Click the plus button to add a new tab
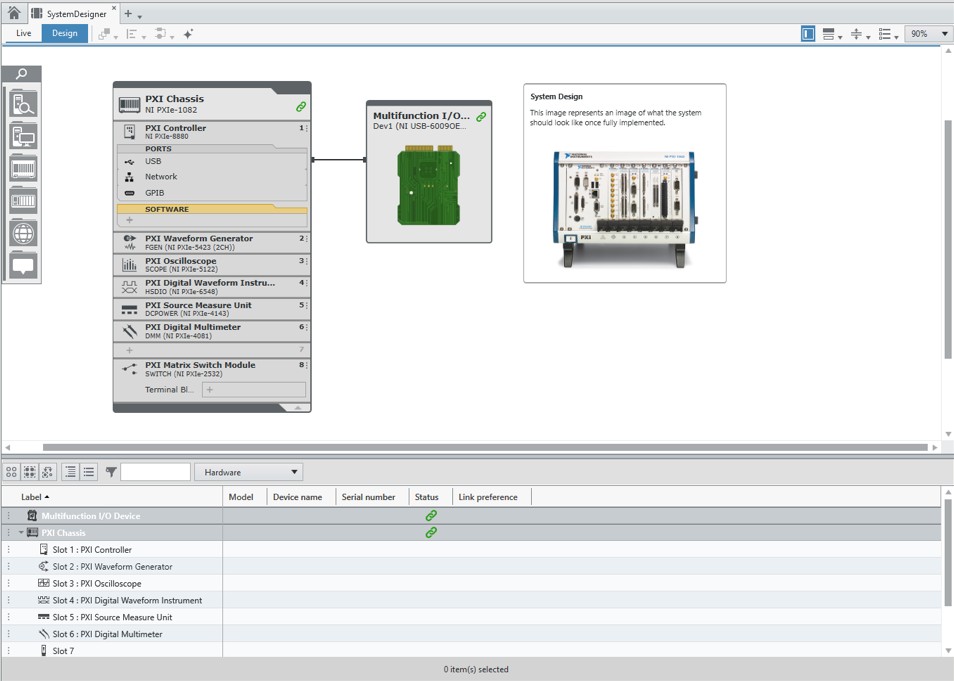This screenshot has width=954, height=681. click(128, 13)
